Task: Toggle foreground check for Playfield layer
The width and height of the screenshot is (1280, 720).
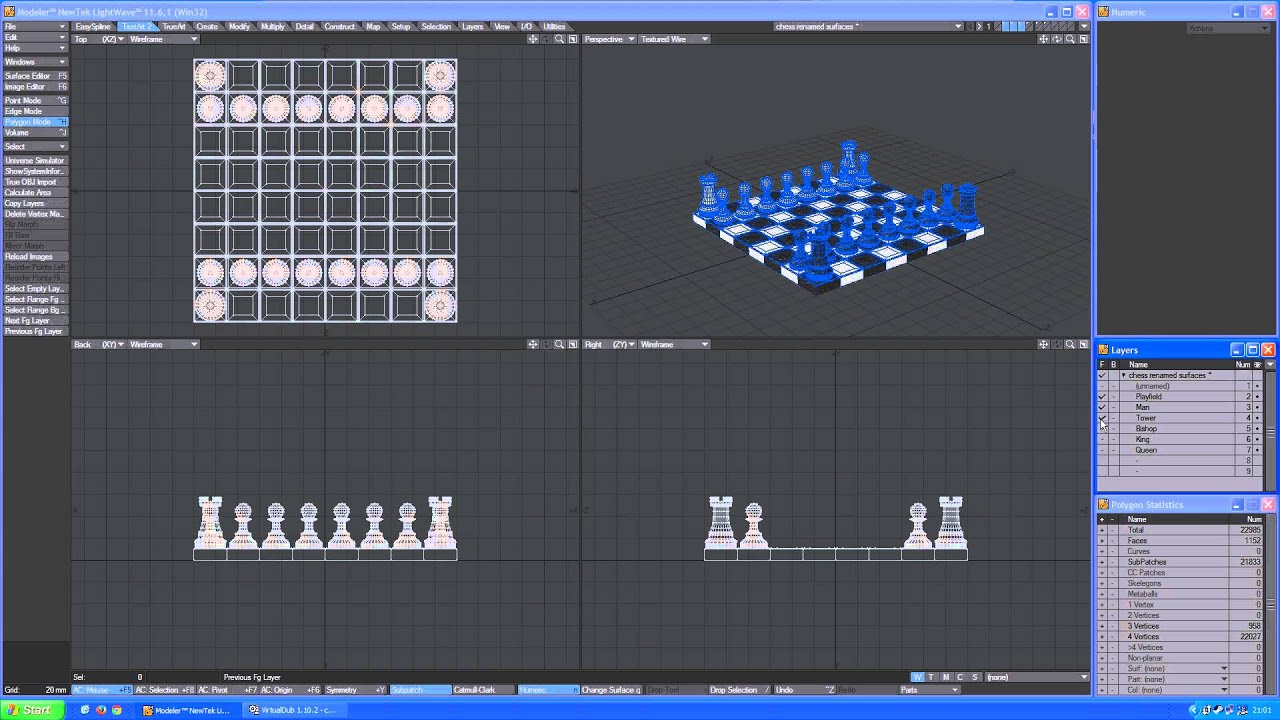Action: (1102, 397)
